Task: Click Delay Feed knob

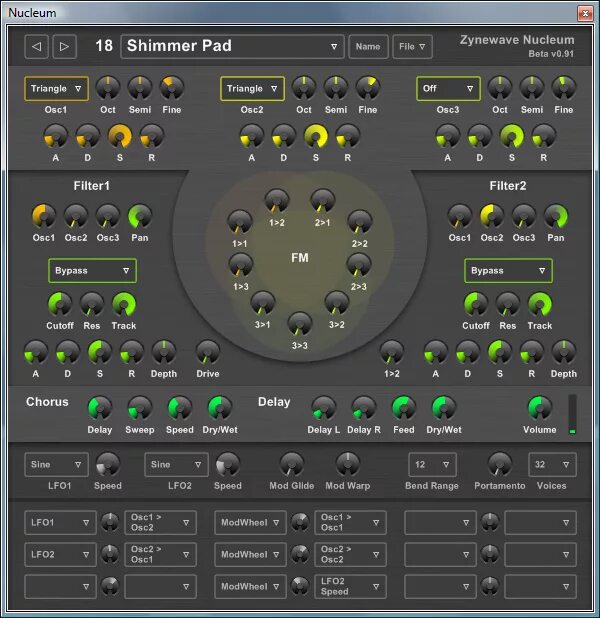Action: point(404,408)
